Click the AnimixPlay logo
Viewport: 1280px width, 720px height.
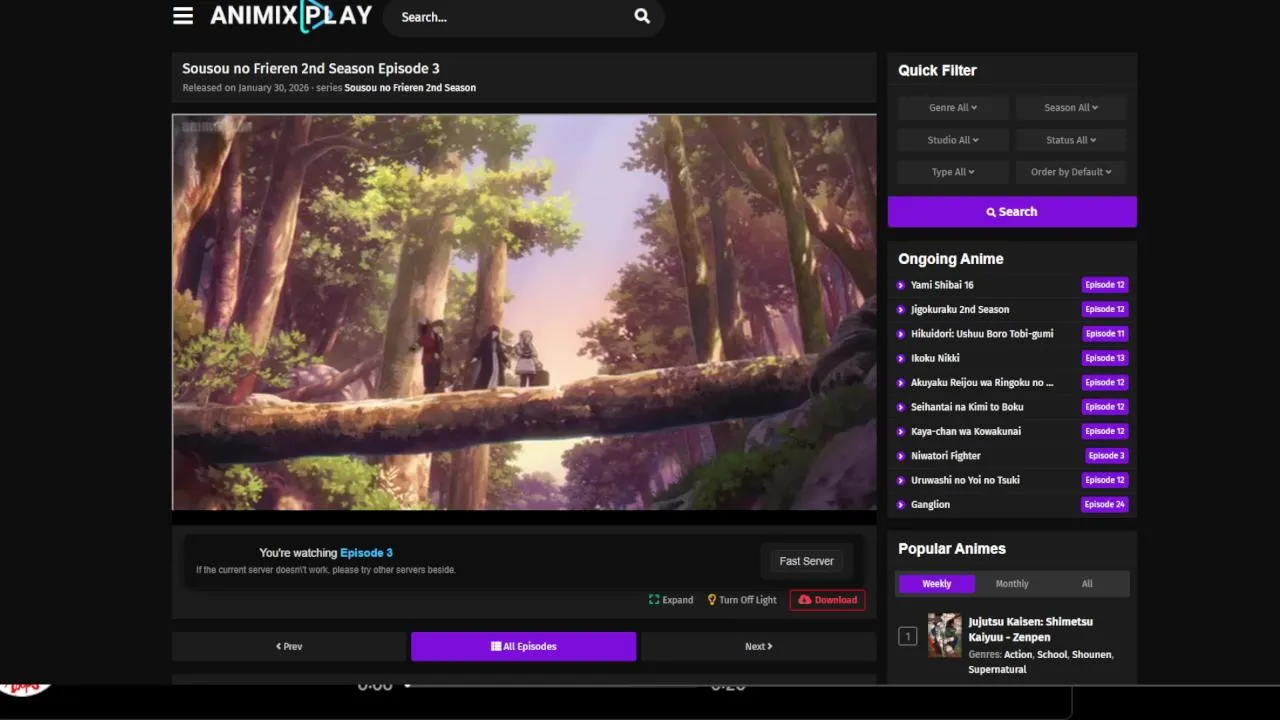pyautogui.click(x=291, y=16)
